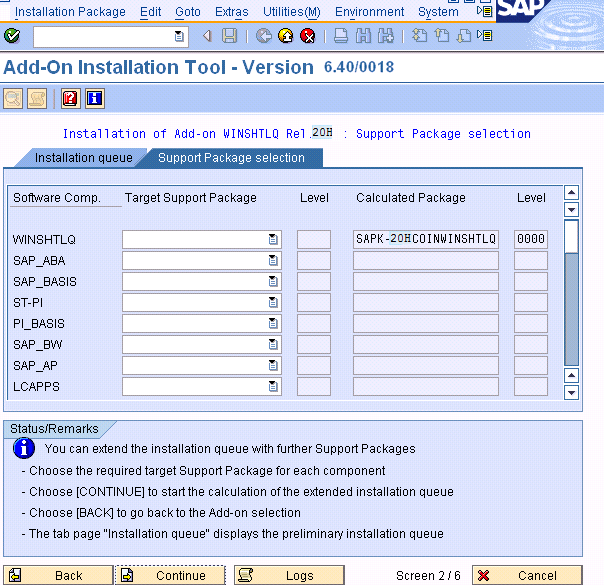604x587 pixels.
Task: Click the Customize Local Layout icon in toolbar
Action: [x=485, y=36]
